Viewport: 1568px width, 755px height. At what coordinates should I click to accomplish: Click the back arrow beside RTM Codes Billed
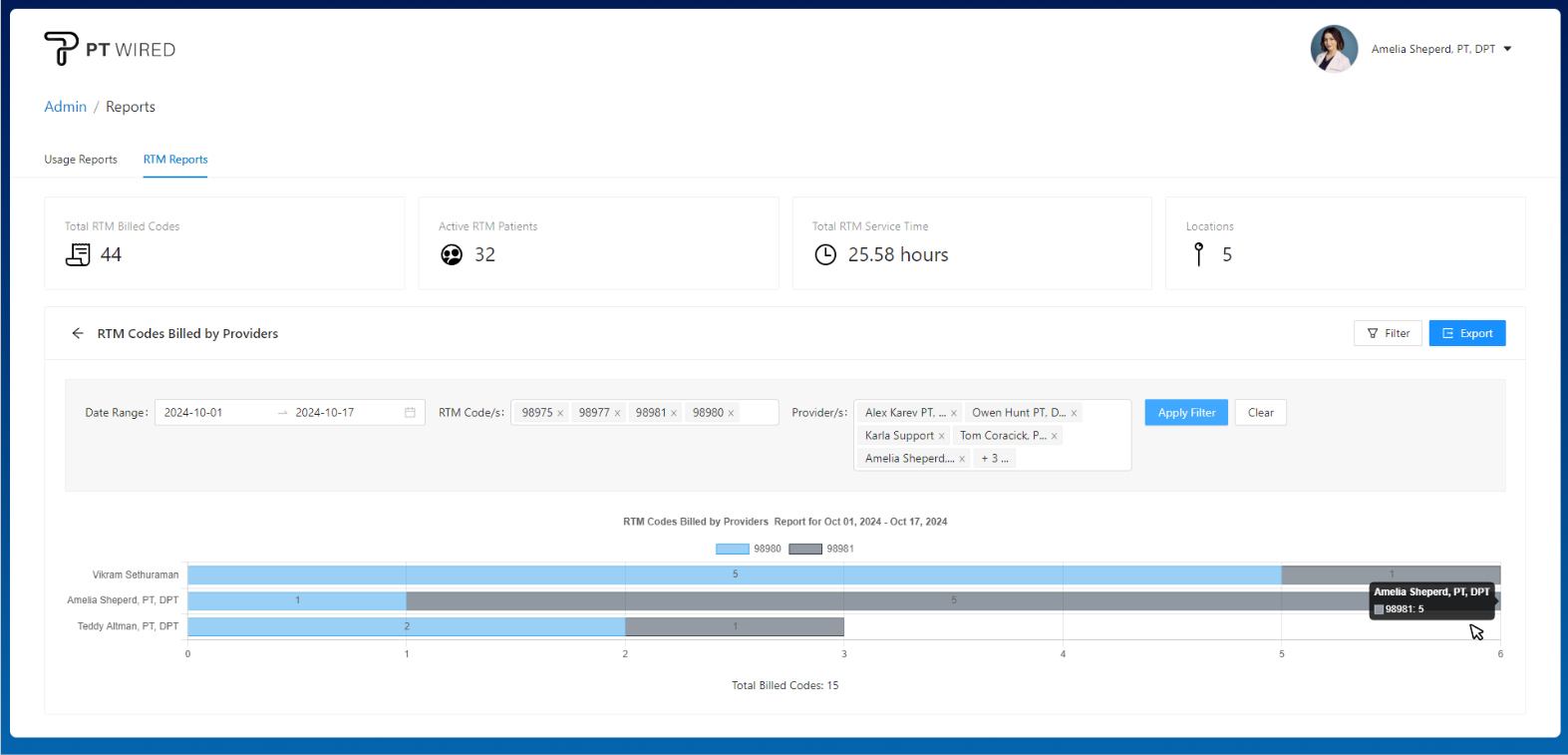(78, 333)
